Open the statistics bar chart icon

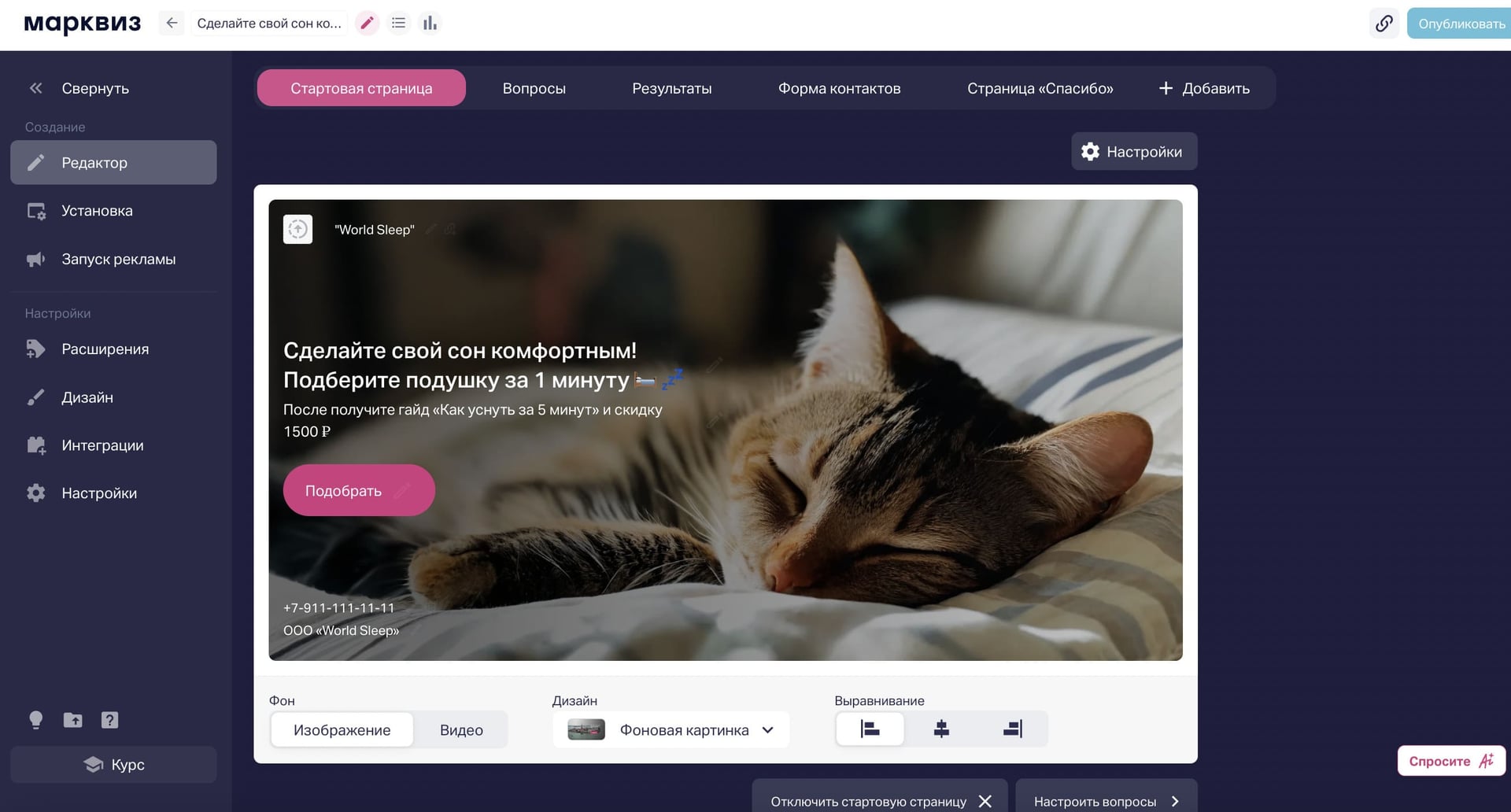click(430, 24)
